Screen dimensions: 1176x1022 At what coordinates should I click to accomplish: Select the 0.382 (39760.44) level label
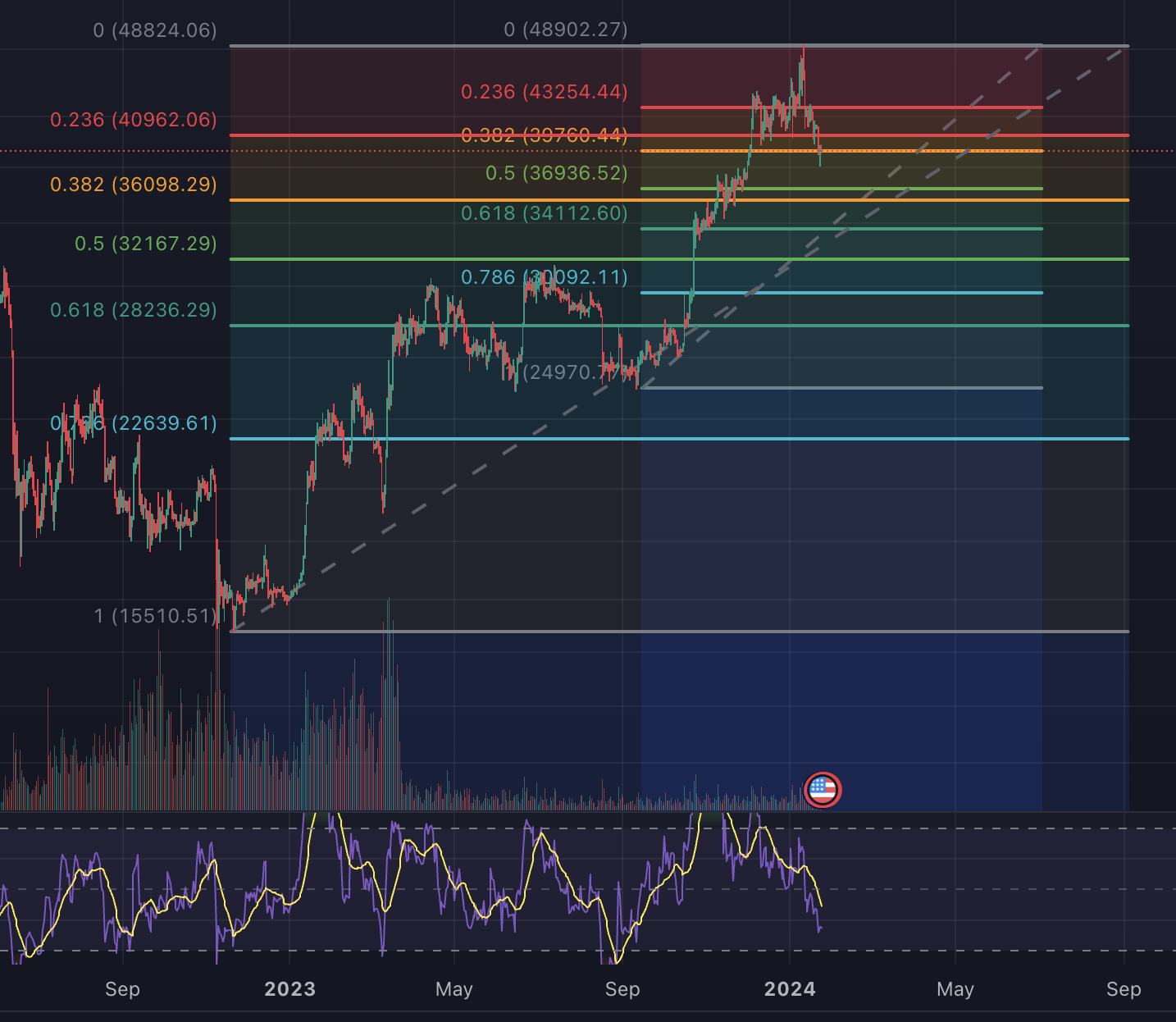(x=544, y=135)
